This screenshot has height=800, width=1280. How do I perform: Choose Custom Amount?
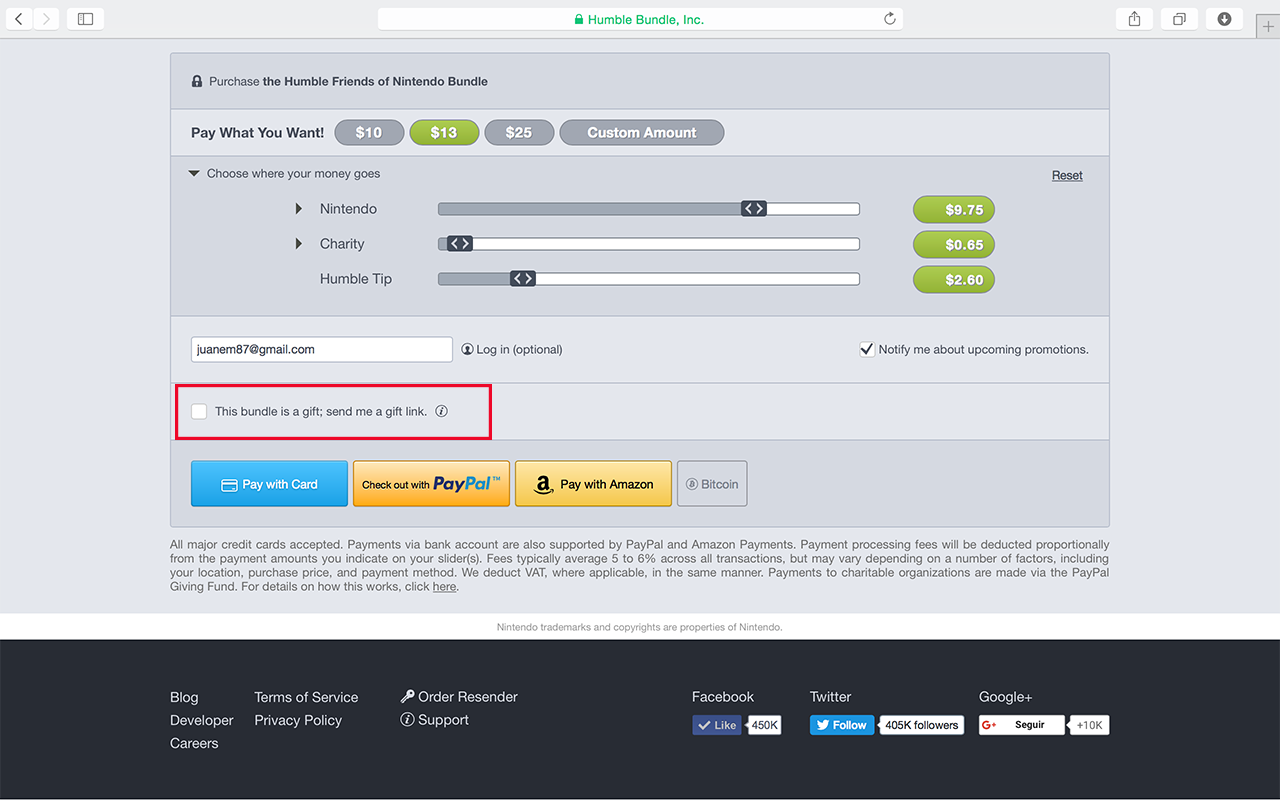tap(642, 132)
